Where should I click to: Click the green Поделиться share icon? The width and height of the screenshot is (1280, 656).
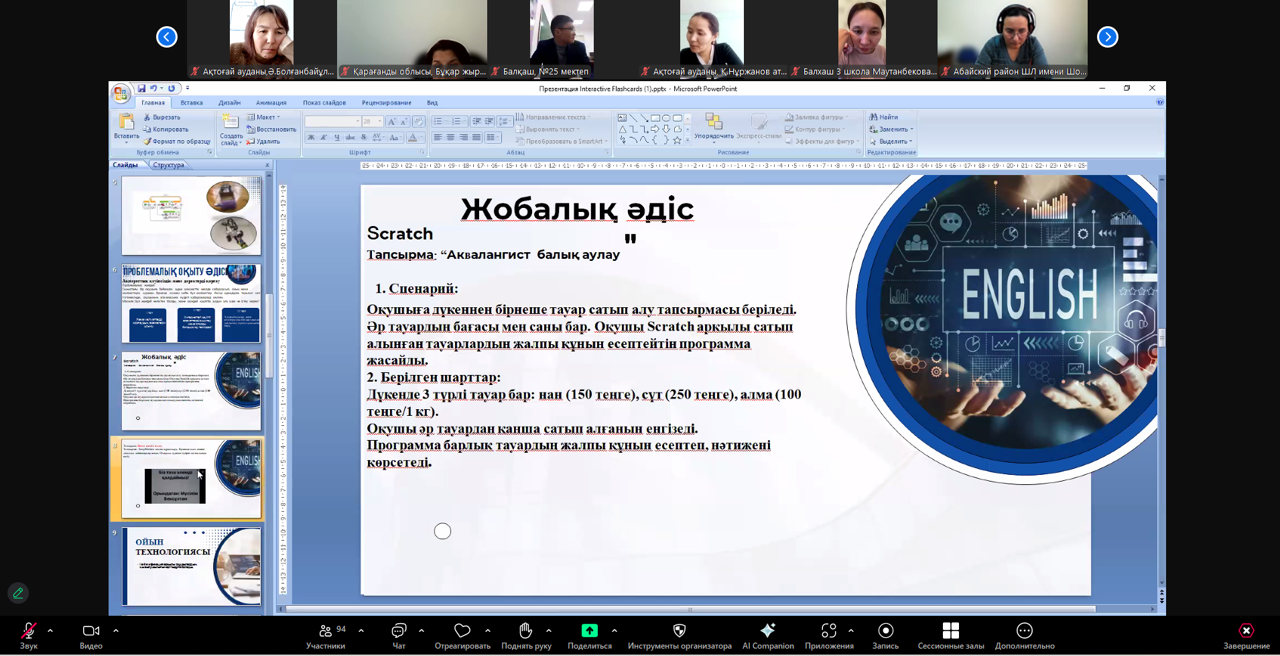[x=589, y=631]
